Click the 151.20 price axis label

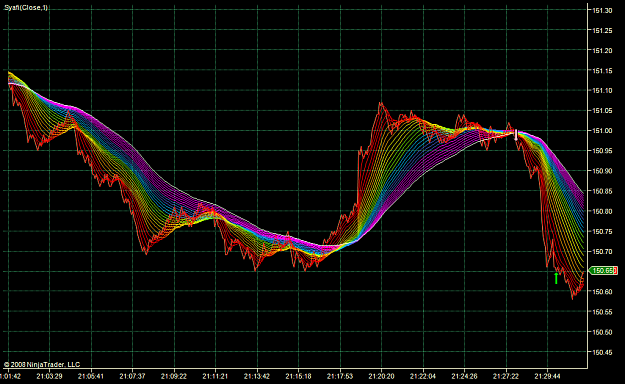coord(602,51)
